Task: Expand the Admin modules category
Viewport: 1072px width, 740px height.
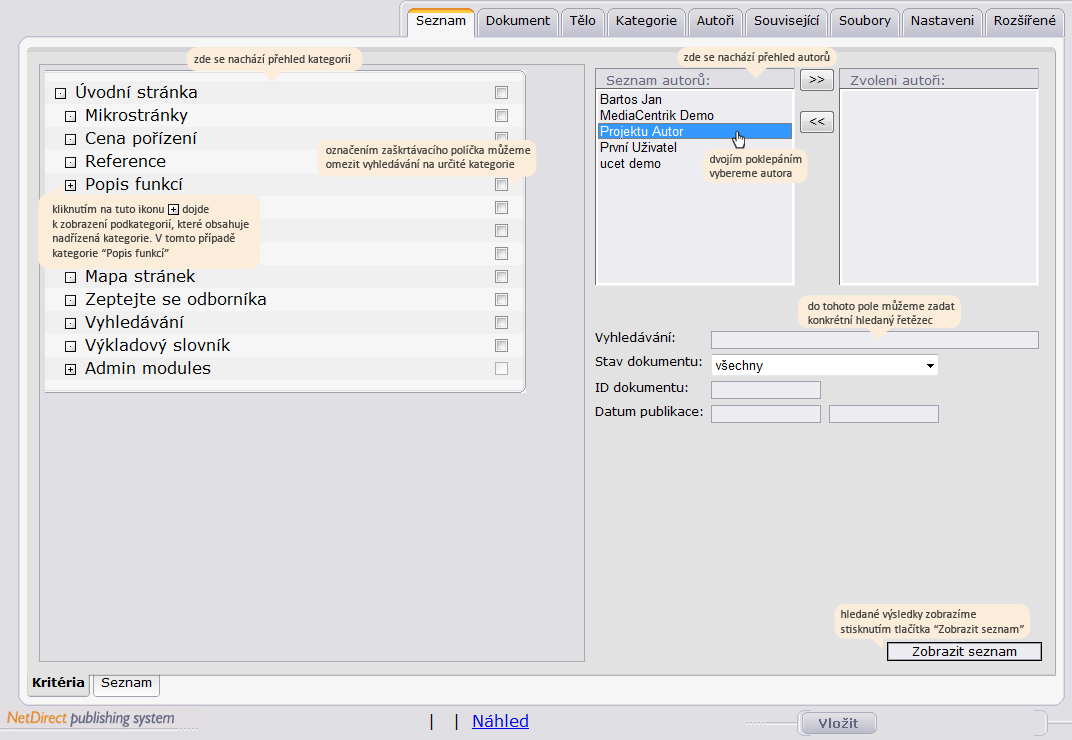Action: point(70,369)
